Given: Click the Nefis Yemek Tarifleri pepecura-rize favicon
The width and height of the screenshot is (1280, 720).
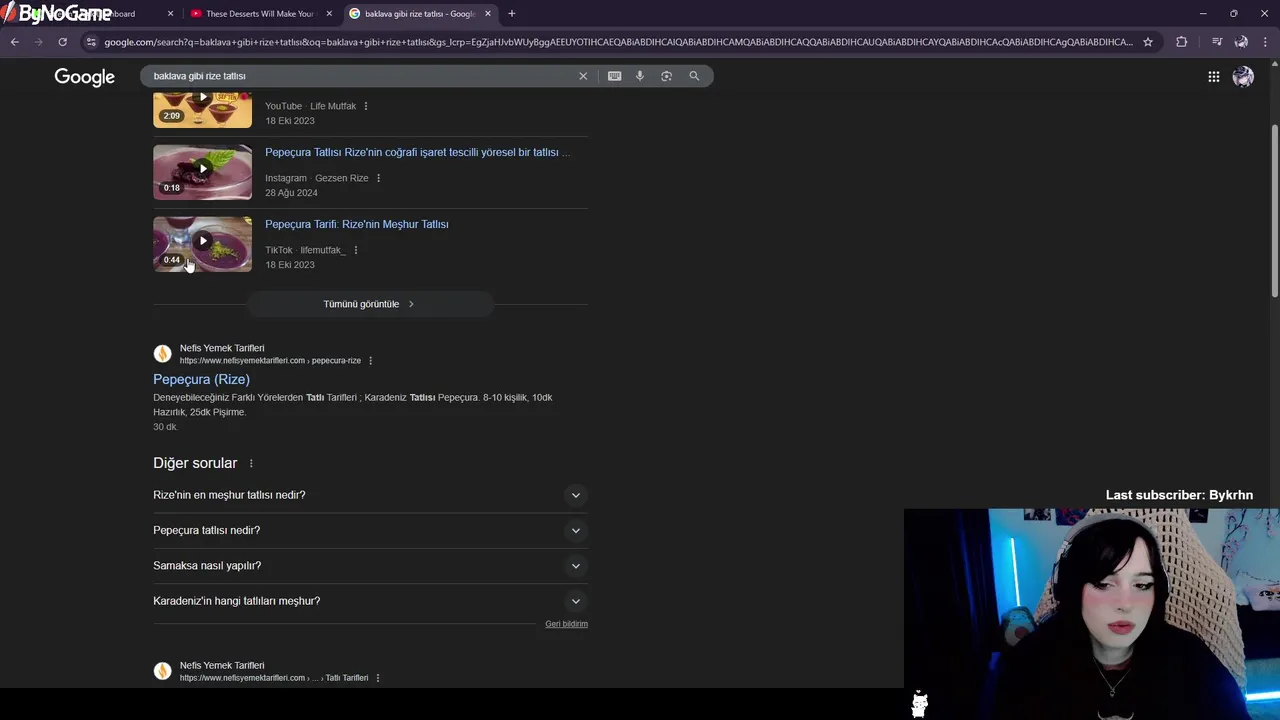Looking at the screenshot, I should tap(162, 354).
